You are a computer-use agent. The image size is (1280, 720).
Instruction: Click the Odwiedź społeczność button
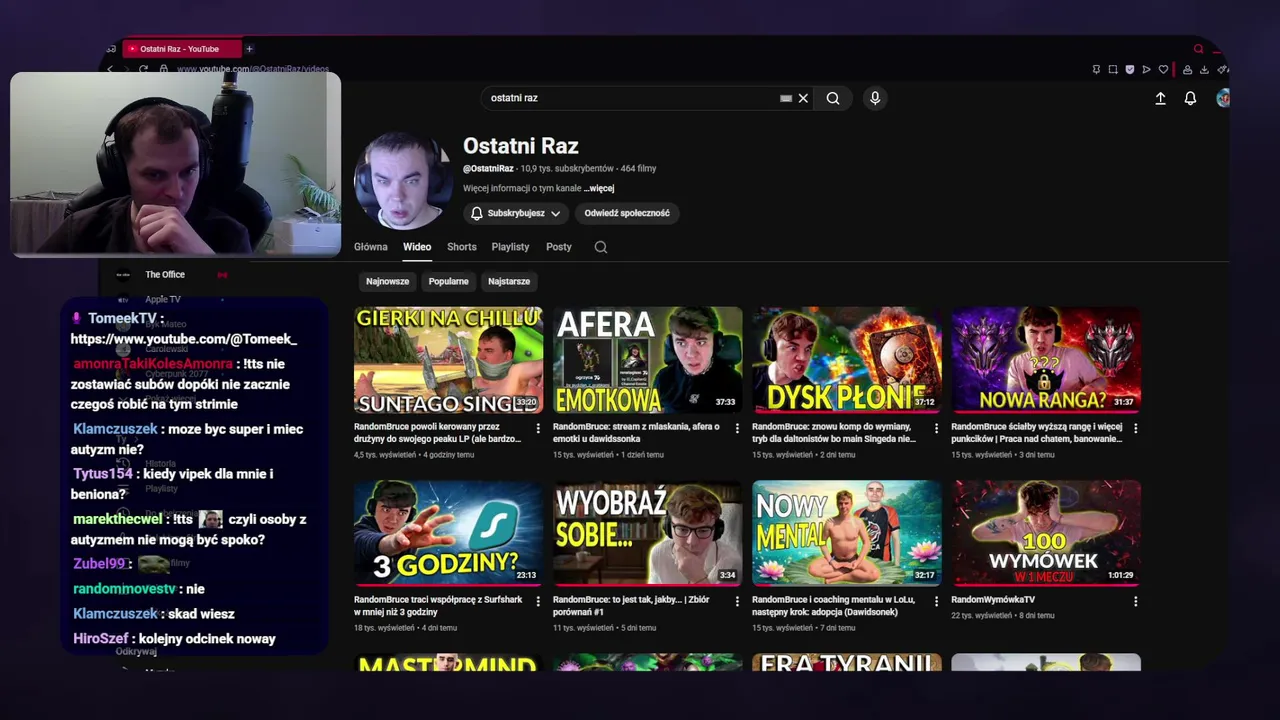pyautogui.click(x=627, y=213)
